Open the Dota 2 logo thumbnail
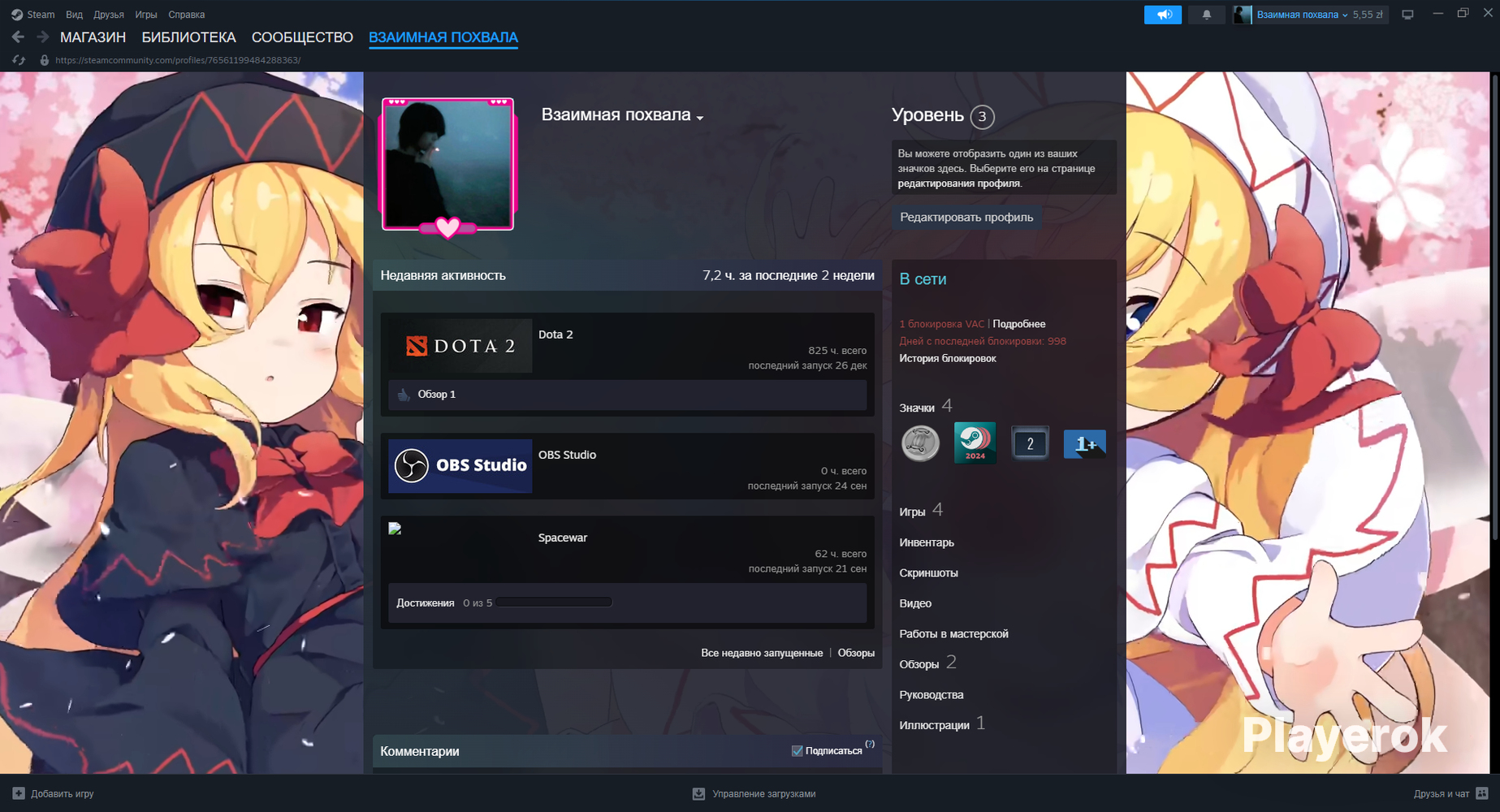This screenshot has height=812, width=1500. 460,346
